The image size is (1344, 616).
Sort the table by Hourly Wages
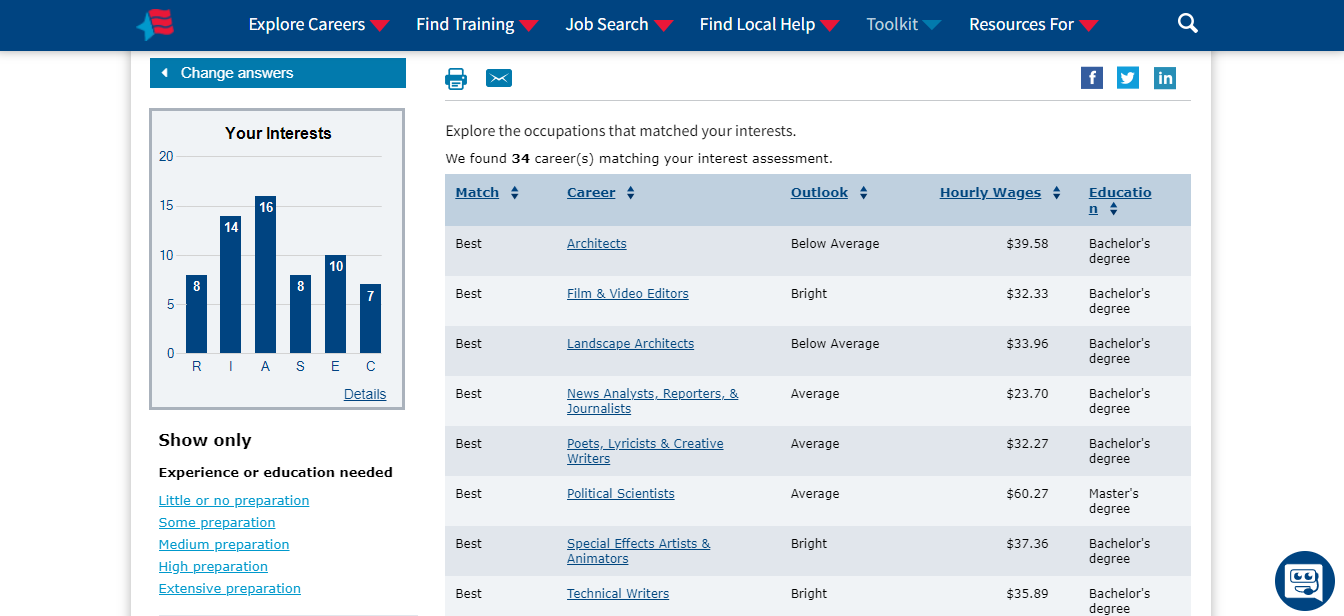pyautogui.click(x=990, y=193)
